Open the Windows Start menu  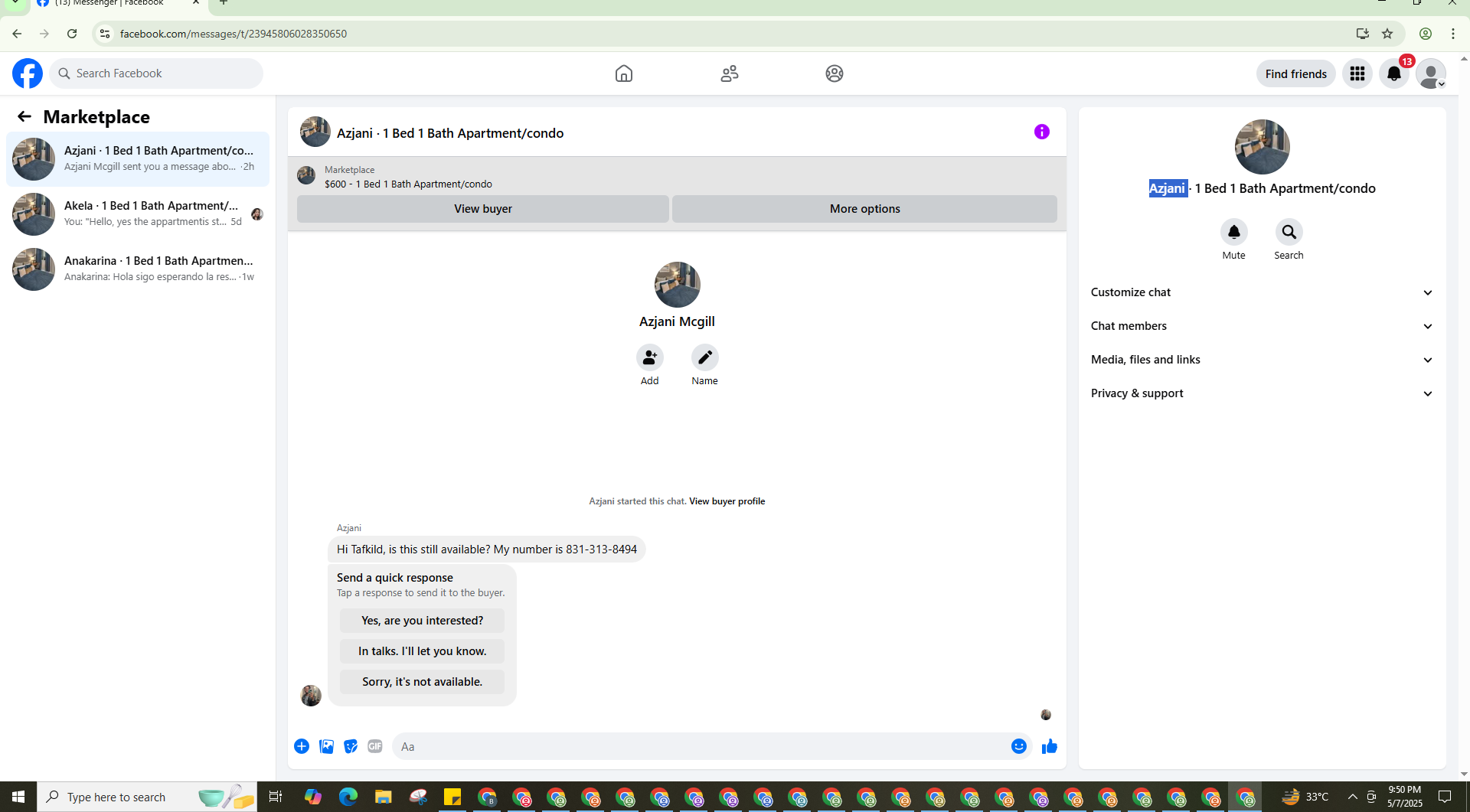click(x=18, y=797)
